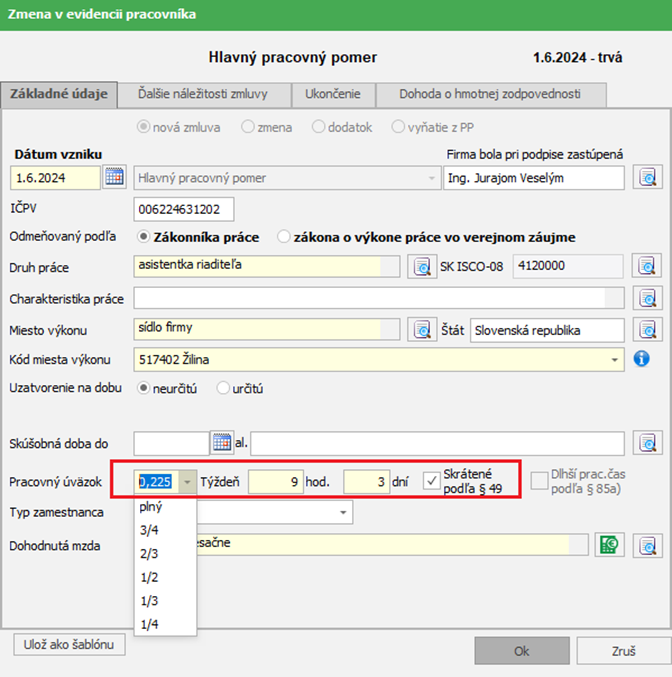Switch to Základné údaje tab
The height and width of the screenshot is (677, 672).
pyautogui.click(x=59, y=94)
